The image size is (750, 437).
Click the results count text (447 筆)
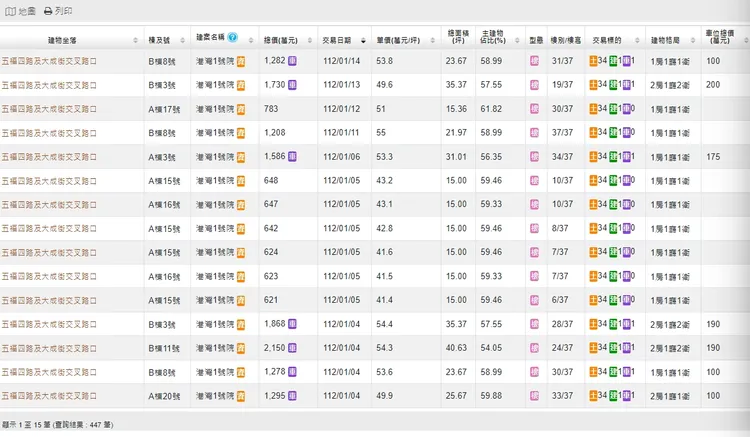(x=57, y=425)
